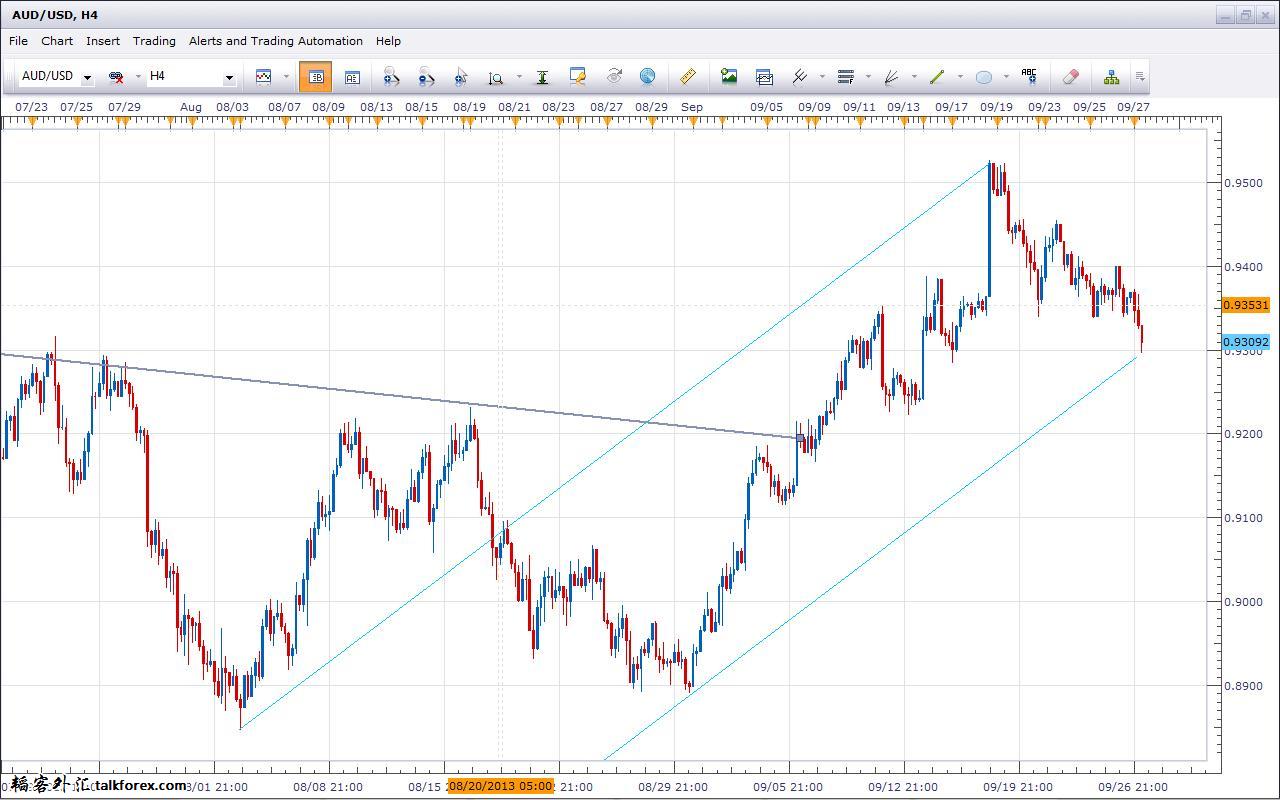Click the blue globe icon
Screen dimensions: 1280x800
(x=647, y=77)
